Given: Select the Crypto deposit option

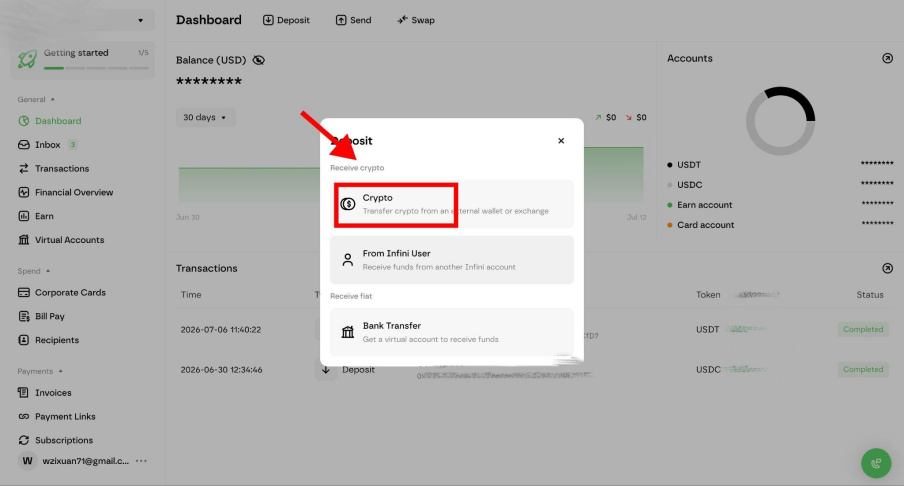Looking at the screenshot, I should (x=451, y=204).
